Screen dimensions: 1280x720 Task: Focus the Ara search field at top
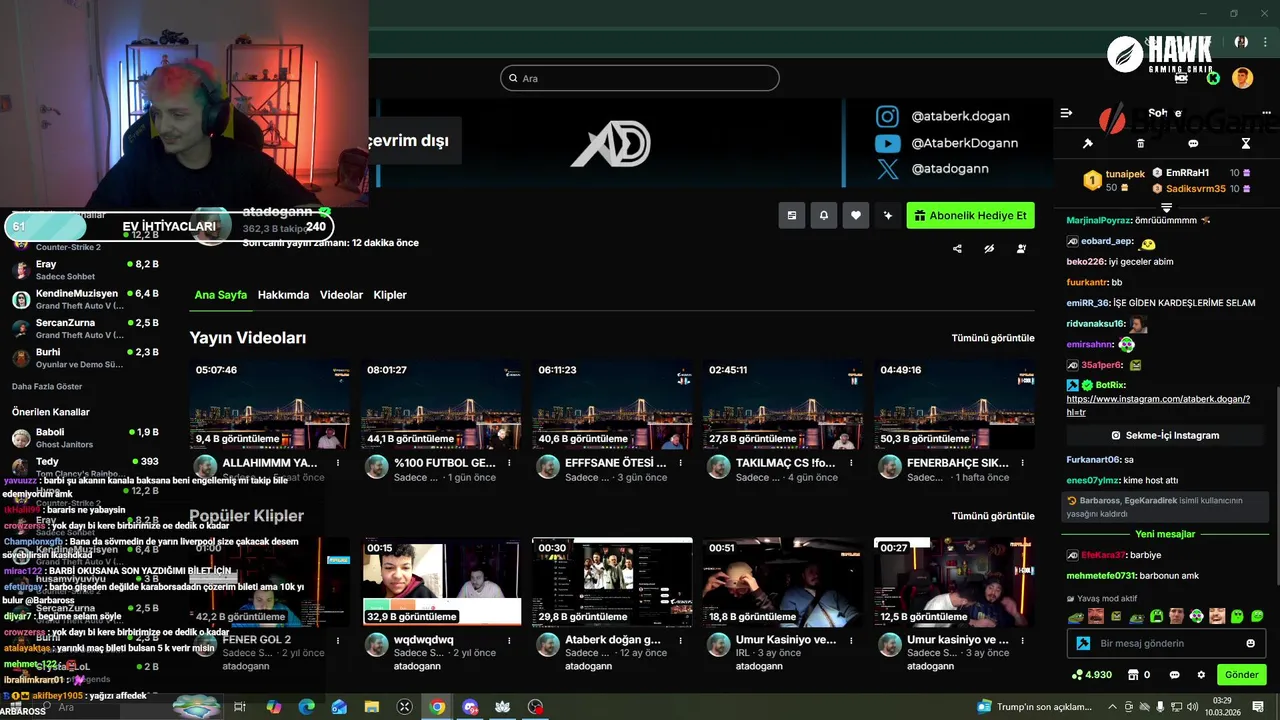pyautogui.click(x=640, y=78)
